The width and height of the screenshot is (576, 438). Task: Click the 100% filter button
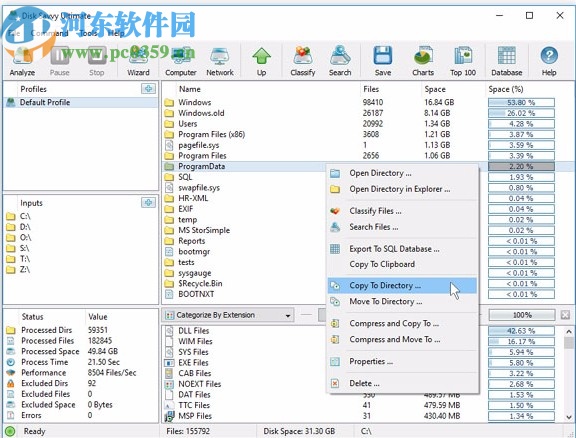click(522, 315)
